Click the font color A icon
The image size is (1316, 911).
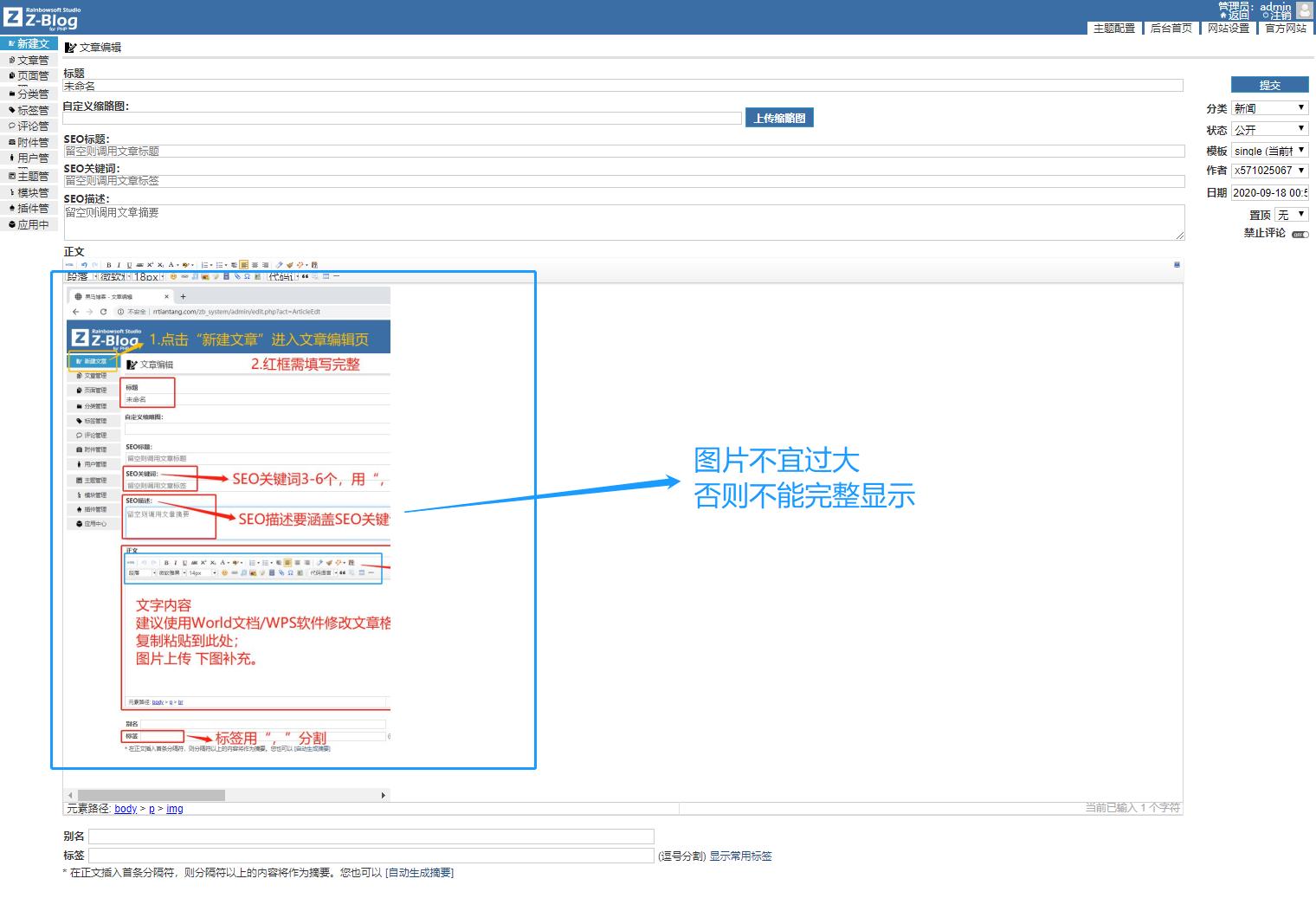pos(171,265)
